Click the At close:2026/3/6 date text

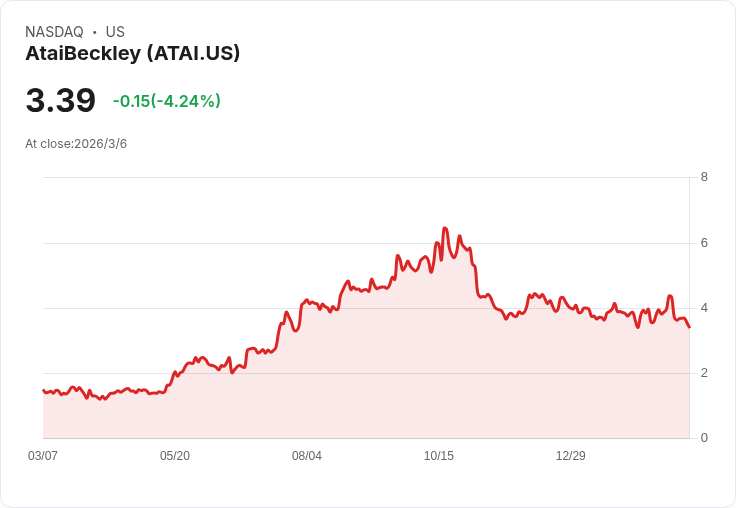pyautogui.click(x=76, y=144)
